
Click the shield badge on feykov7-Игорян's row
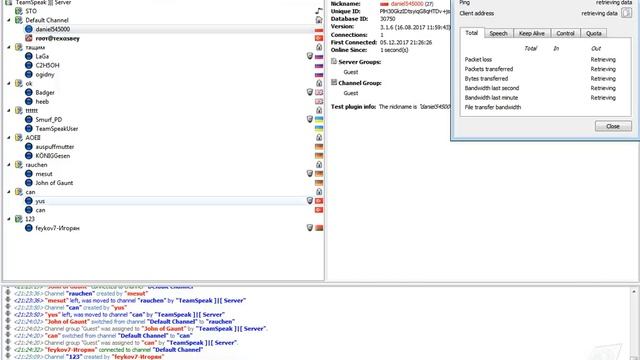310,228
